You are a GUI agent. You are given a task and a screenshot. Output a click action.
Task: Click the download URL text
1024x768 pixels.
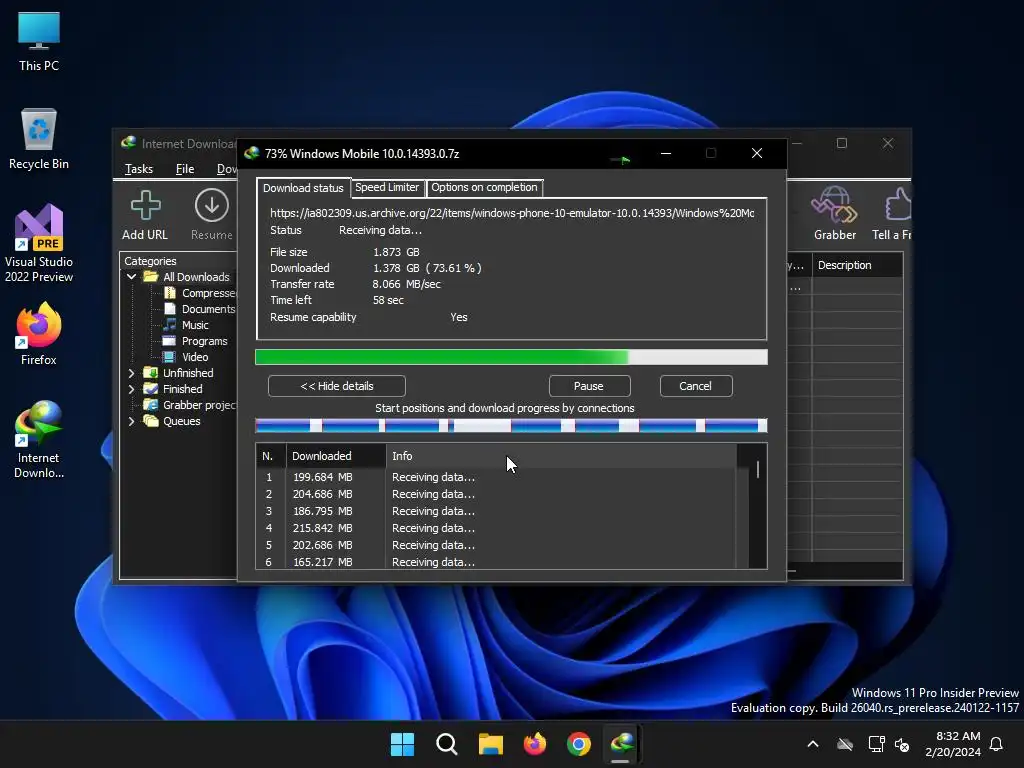512,213
